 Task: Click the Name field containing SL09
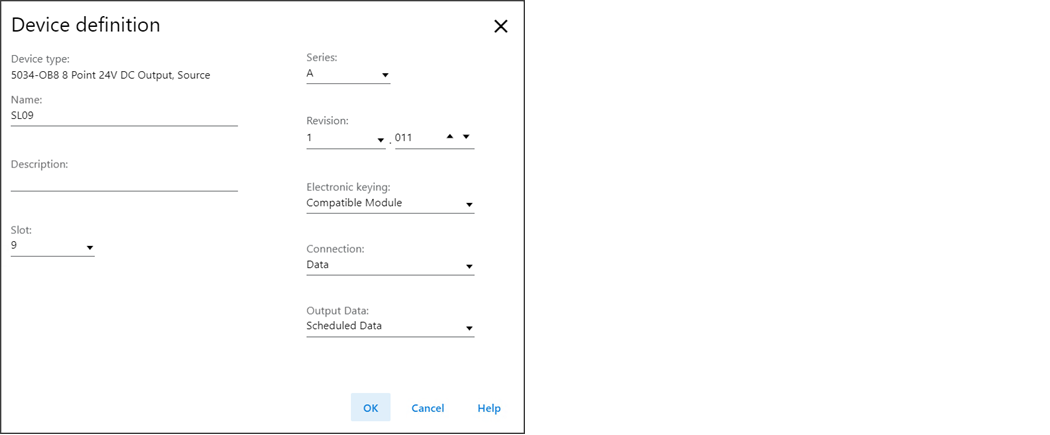tap(124, 116)
